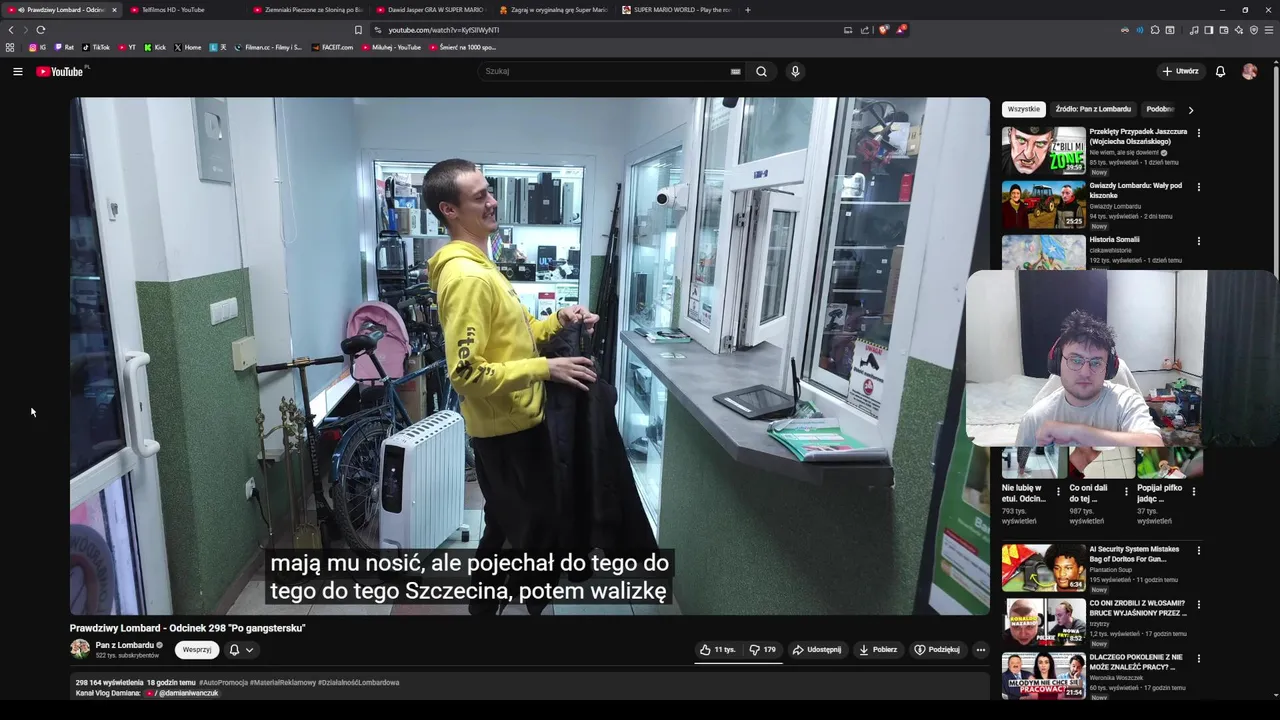This screenshot has width=1280, height=720.
Task: Open options for Historia Somalii video
Action: tap(1199, 241)
